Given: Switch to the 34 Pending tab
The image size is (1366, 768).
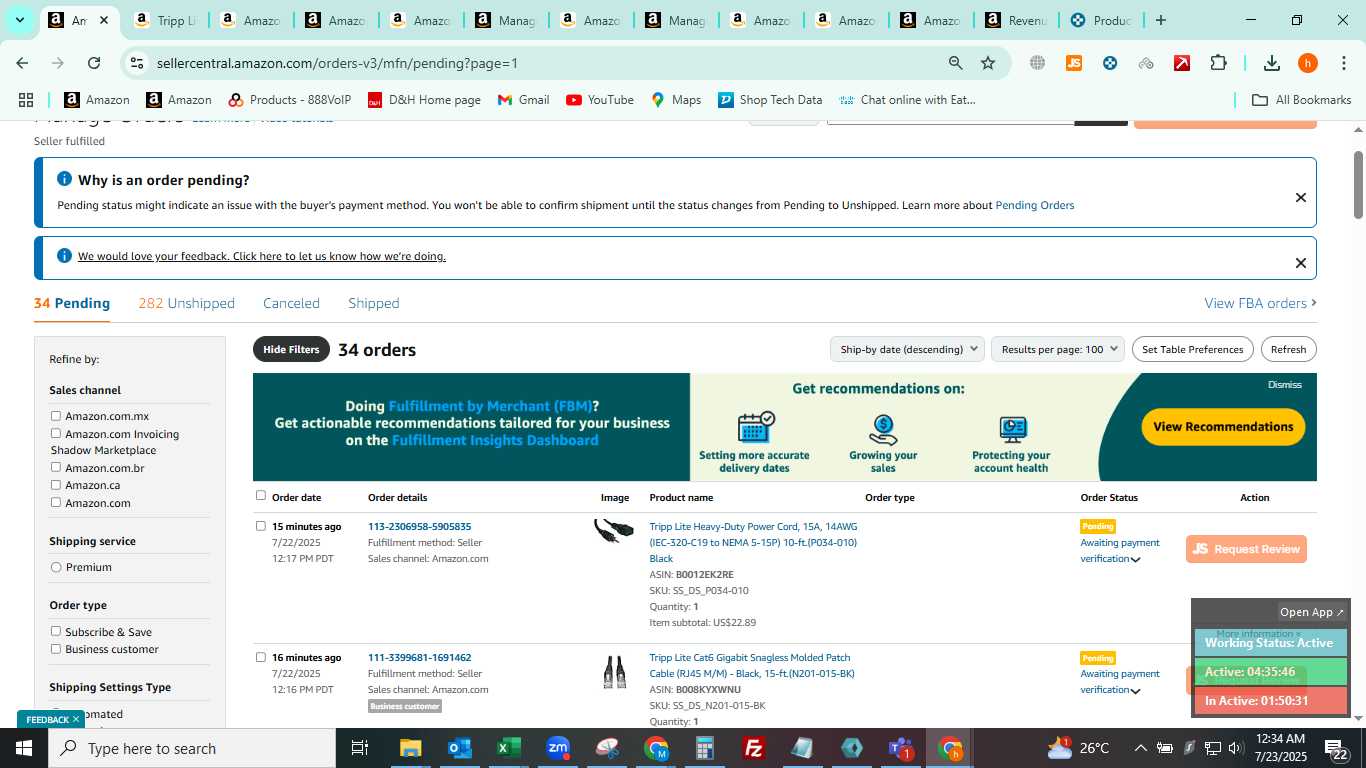Looking at the screenshot, I should [x=72, y=303].
